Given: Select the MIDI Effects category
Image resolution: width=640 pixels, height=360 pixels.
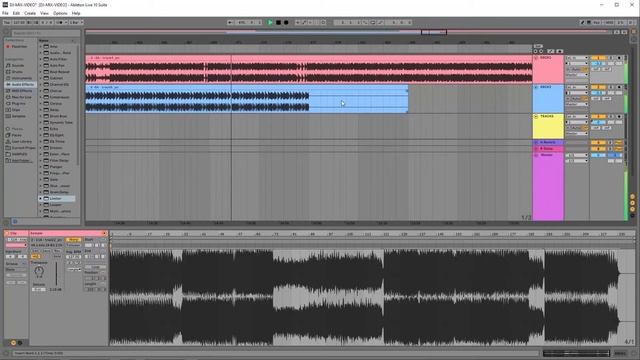Looking at the screenshot, I should click(x=20, y=91).
